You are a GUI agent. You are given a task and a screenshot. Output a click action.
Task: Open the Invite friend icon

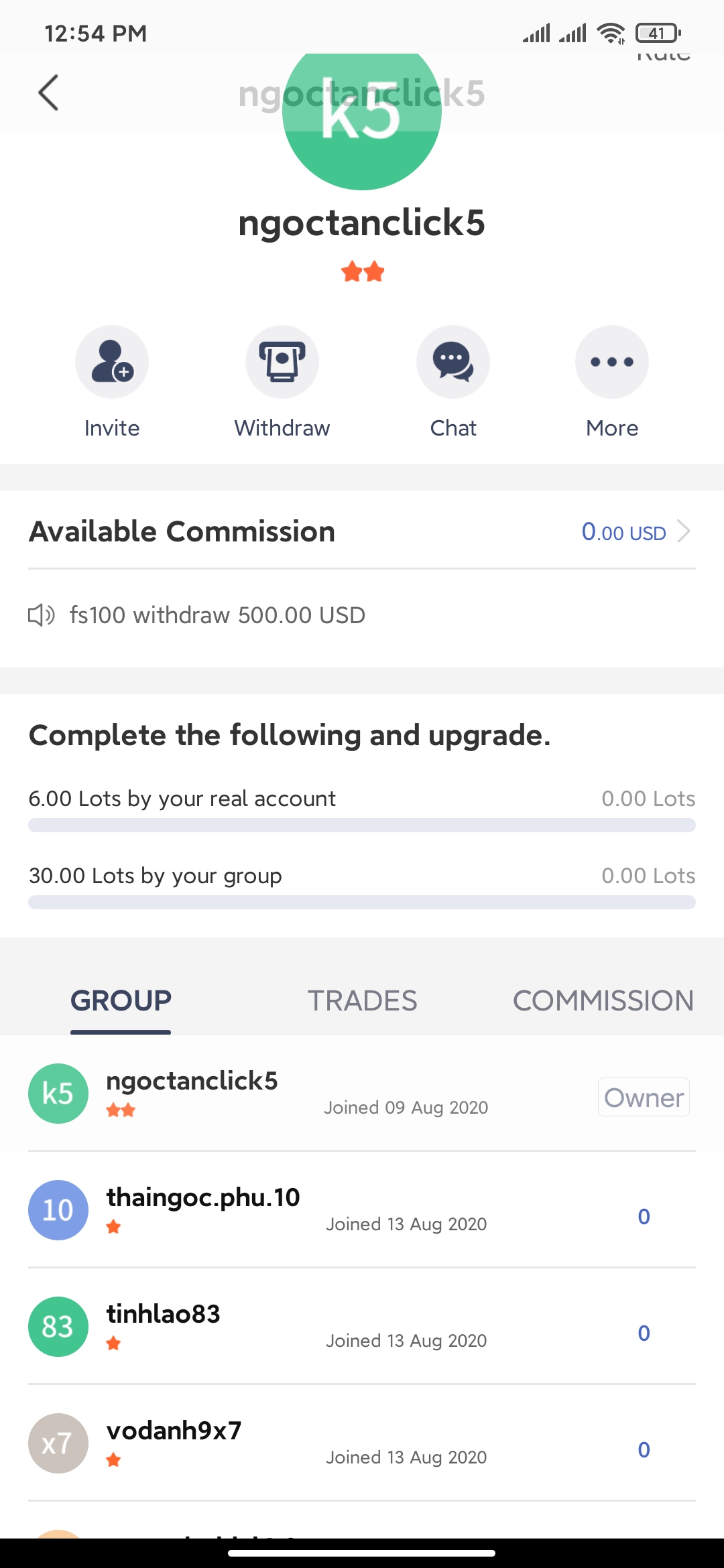112,362
